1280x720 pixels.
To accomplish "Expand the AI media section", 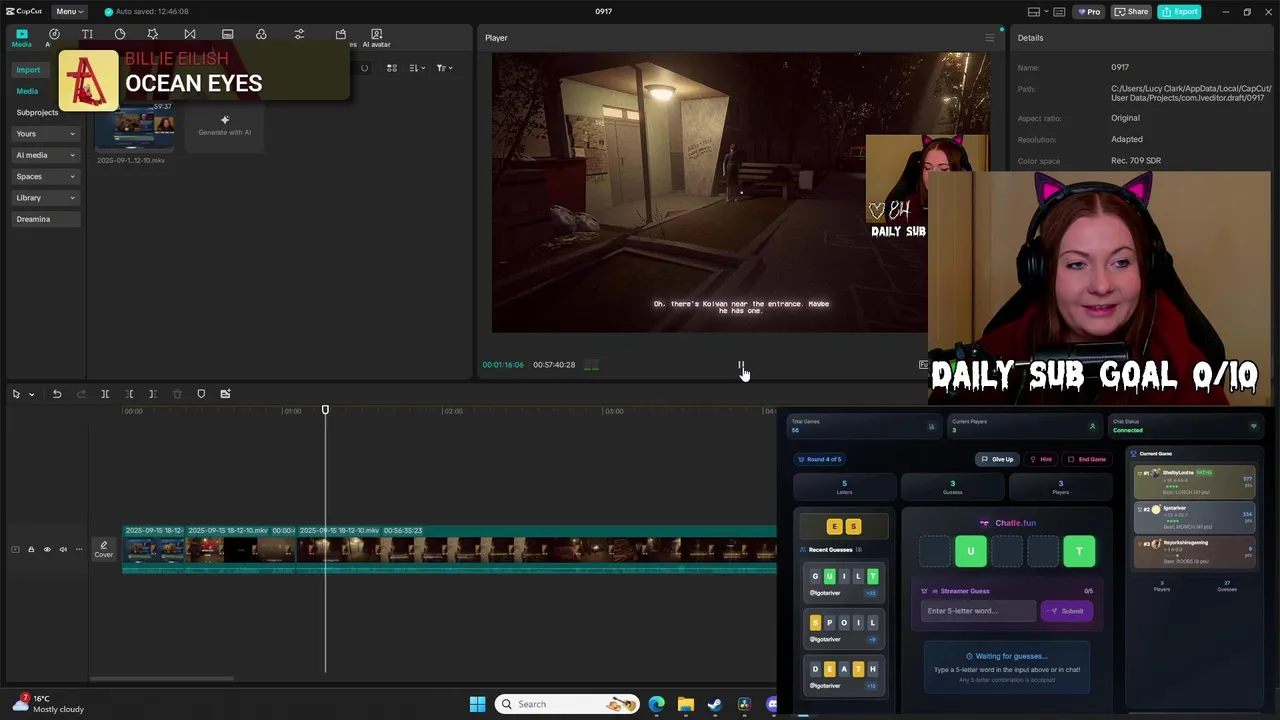I will point(45,155).
